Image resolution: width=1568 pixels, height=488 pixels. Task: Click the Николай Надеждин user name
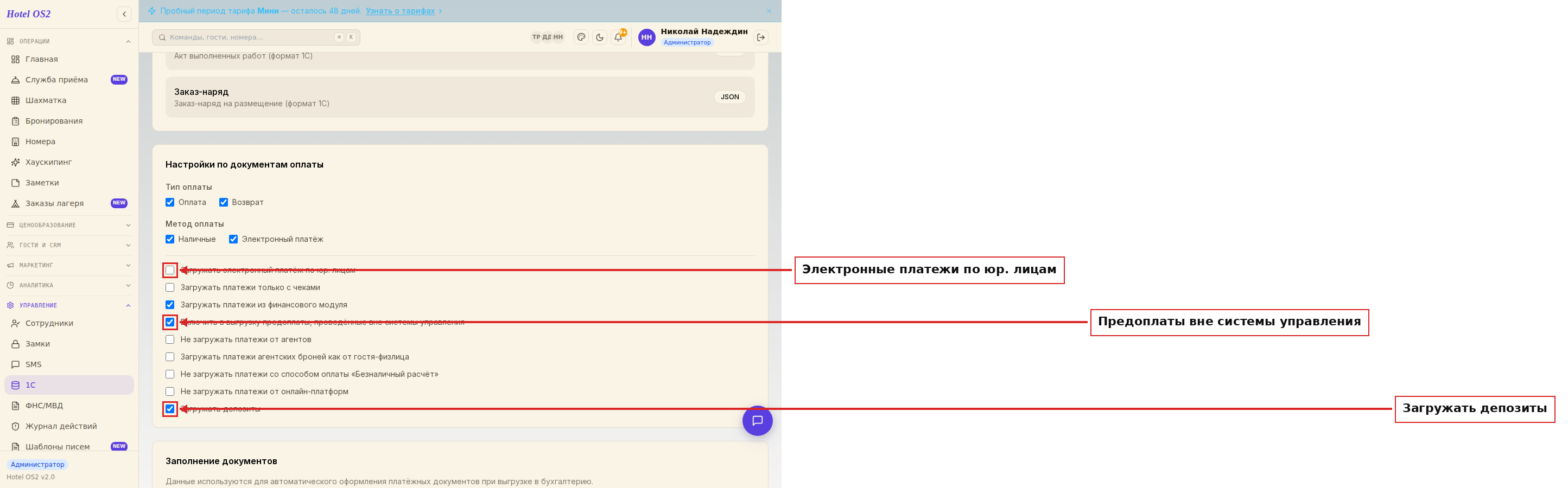coord(704,31)
